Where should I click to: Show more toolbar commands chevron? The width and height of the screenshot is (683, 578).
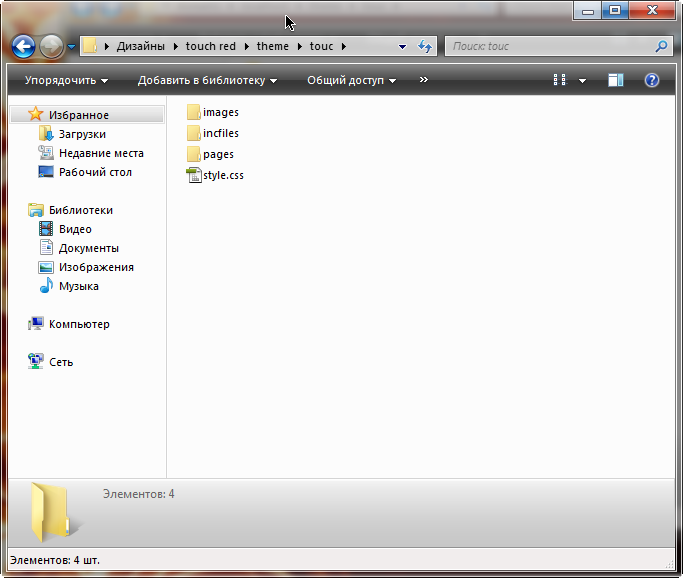click(x=423, y=80)
